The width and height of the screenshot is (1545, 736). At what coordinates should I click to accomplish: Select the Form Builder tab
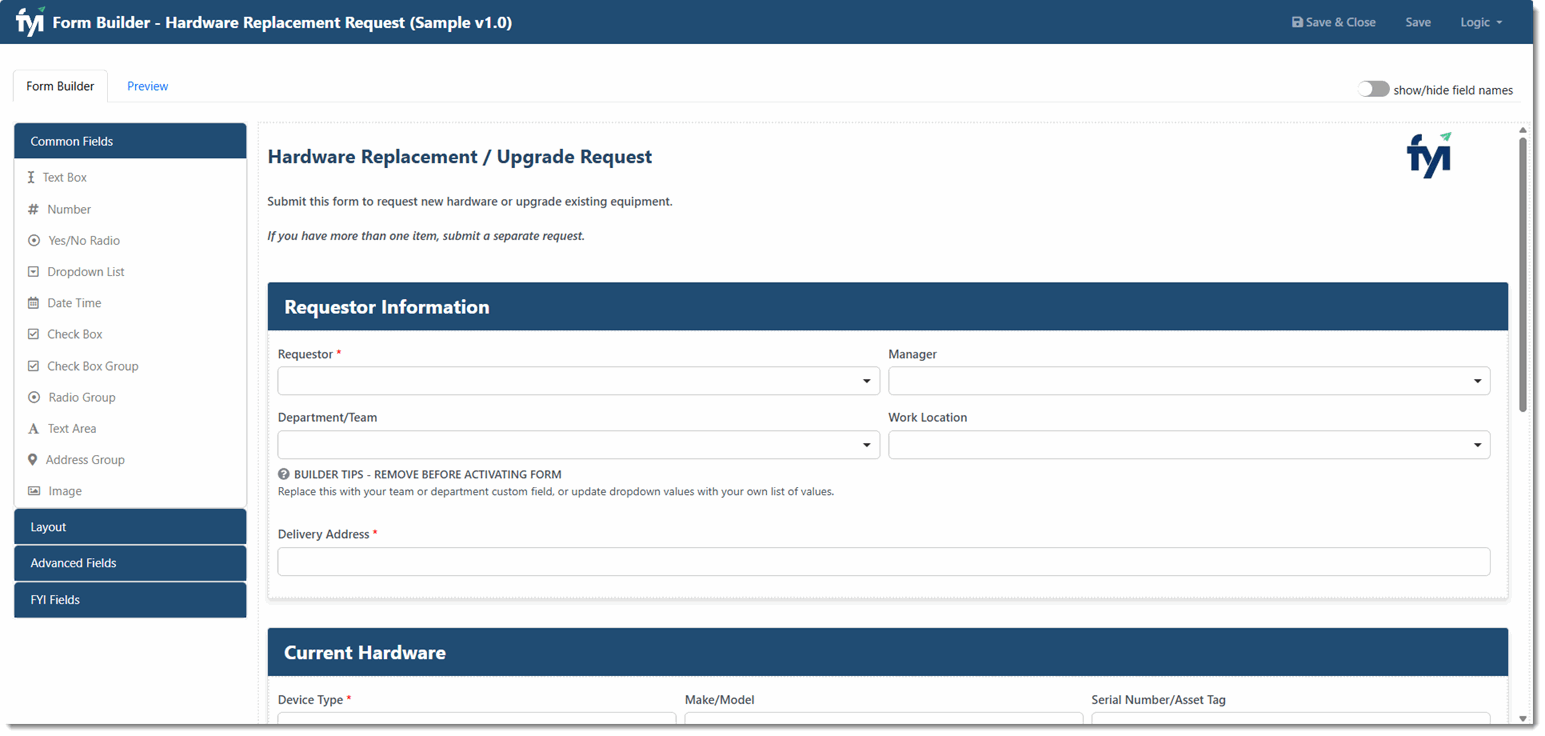click(x=60, y=86)
